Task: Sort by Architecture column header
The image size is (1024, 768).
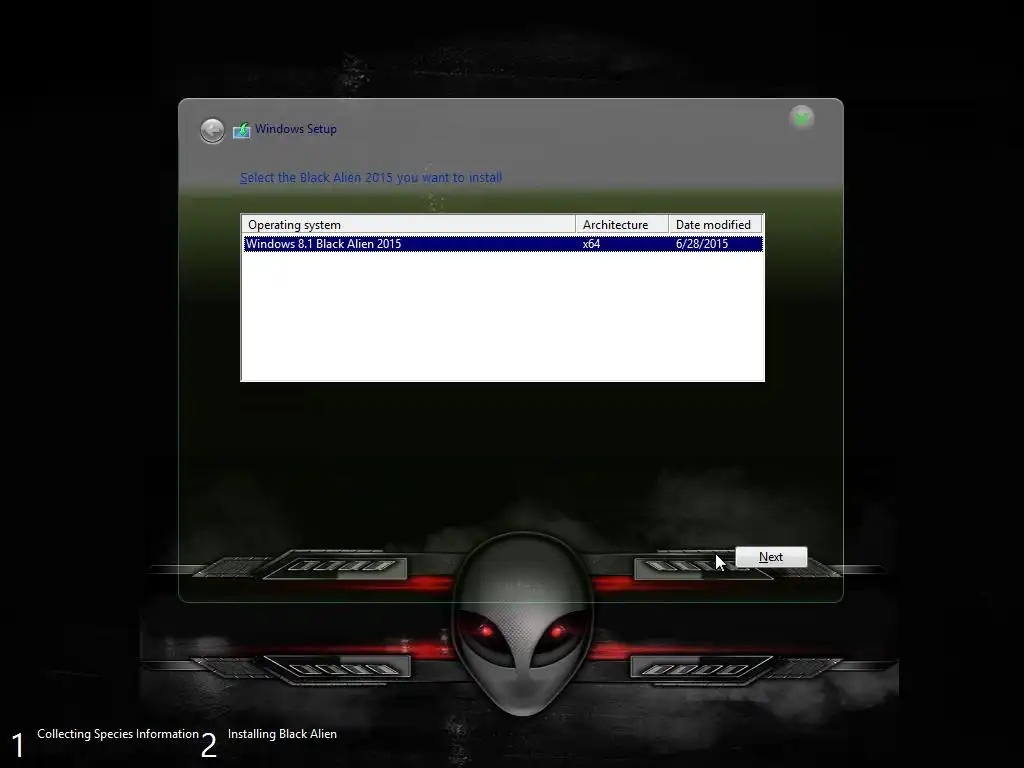Action: 622,225
